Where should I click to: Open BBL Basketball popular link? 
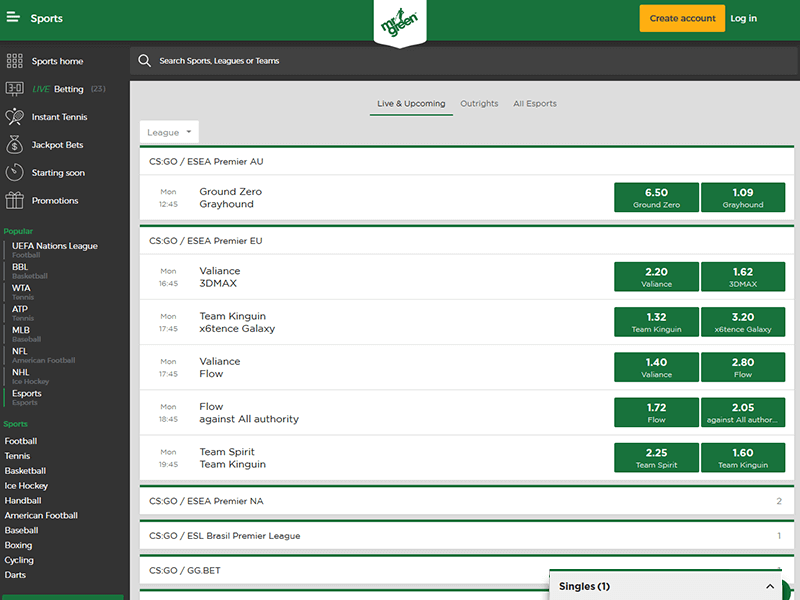click(30, 270)
